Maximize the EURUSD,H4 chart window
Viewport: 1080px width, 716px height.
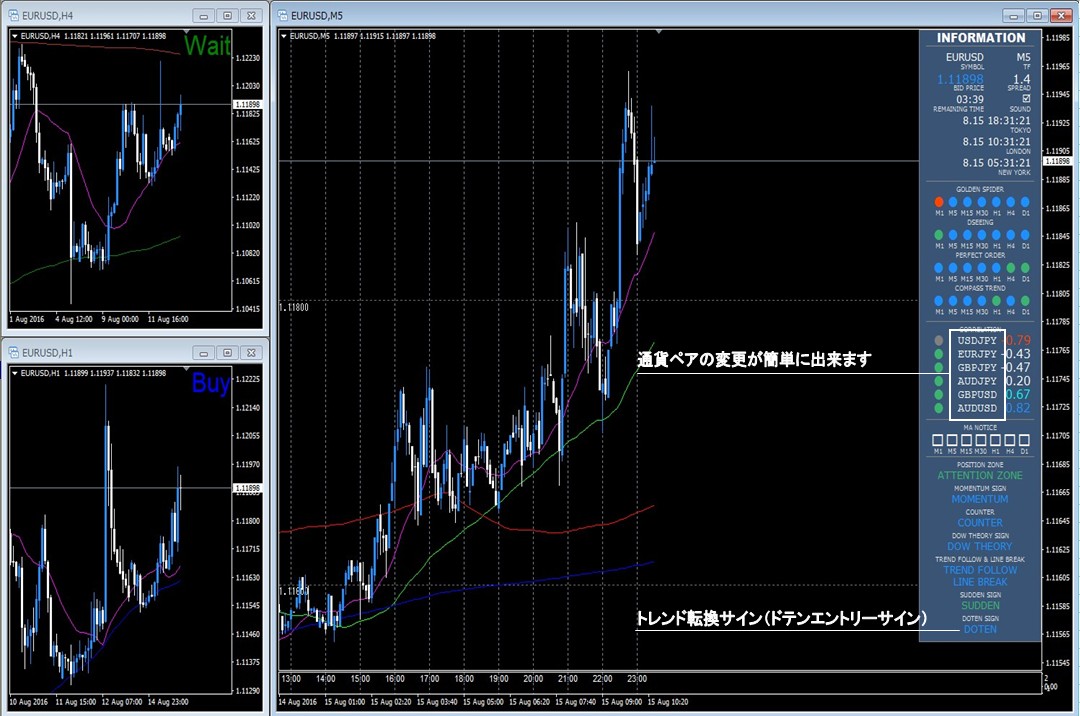pos(227,15)
